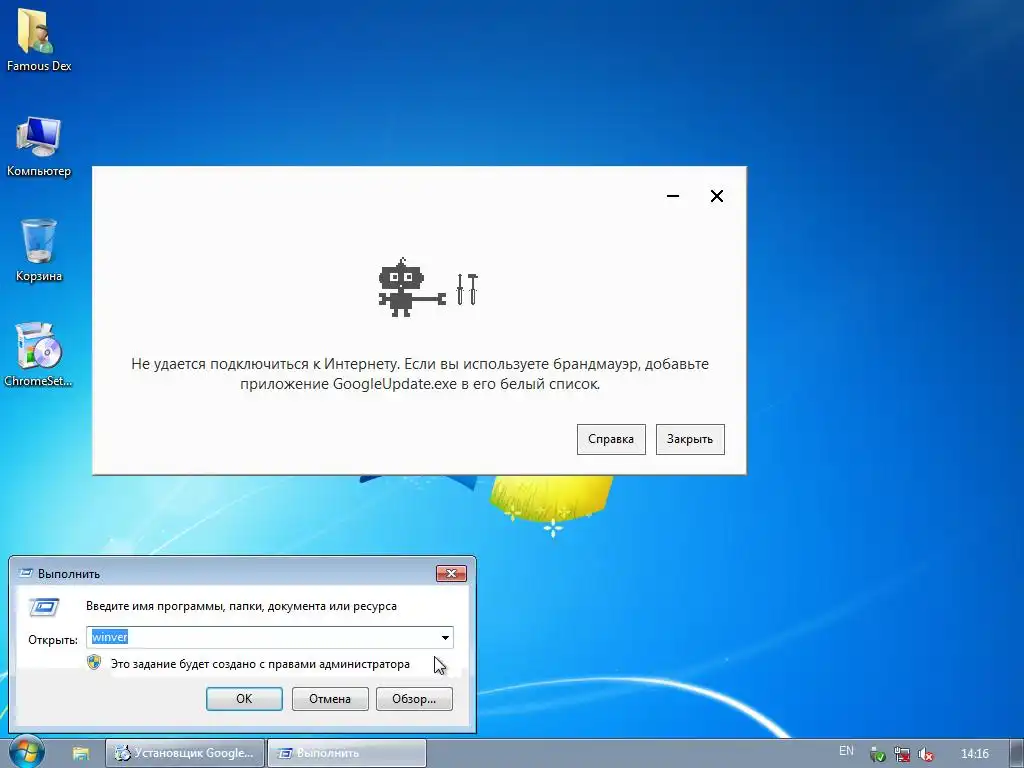The width and height of the screenshot is (1024, 768).
Task: Open the Windows Start menu orb
Action: point(25,752)
